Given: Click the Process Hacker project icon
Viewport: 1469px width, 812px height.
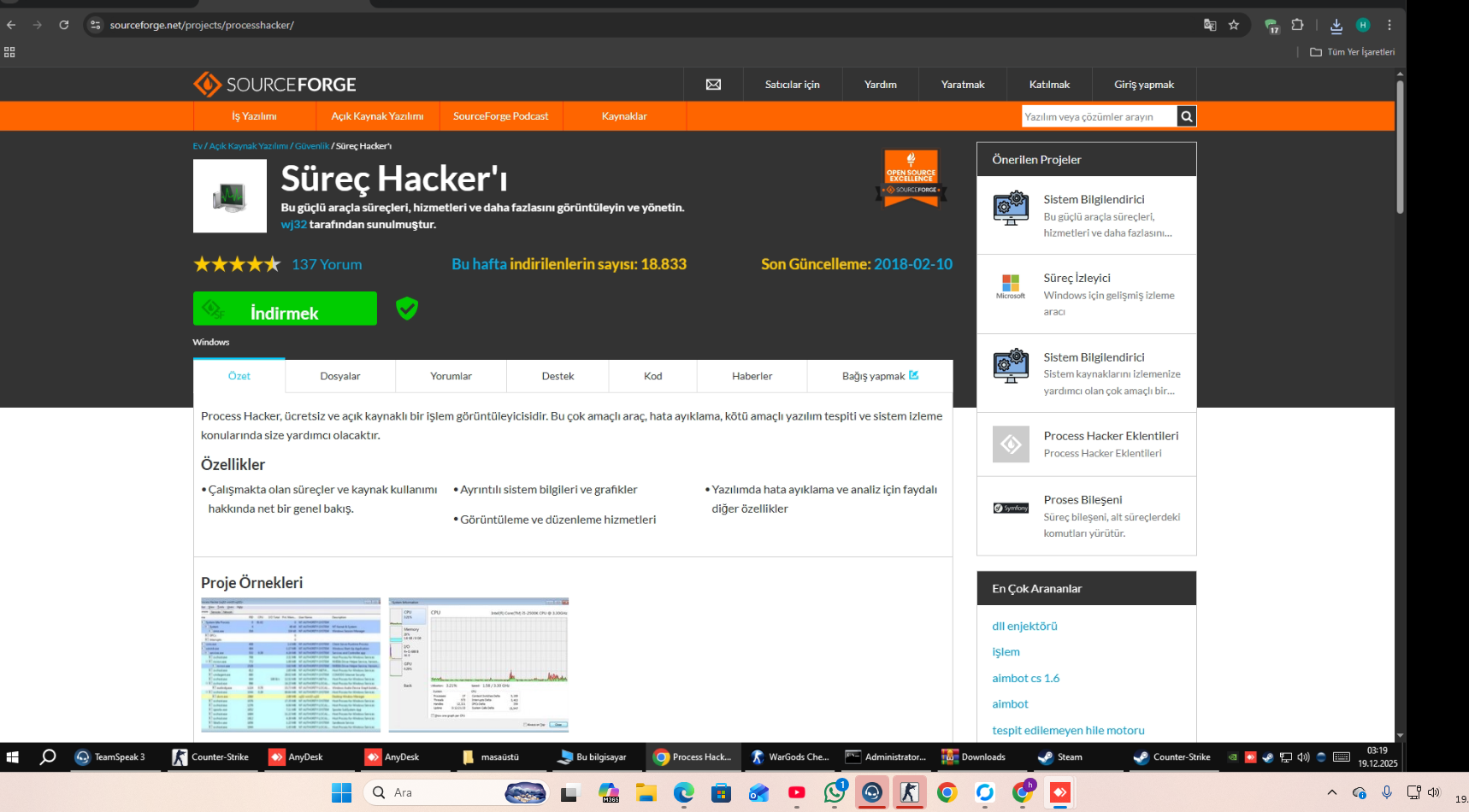Looking at the screenshot, I should (x=230, y=196).
